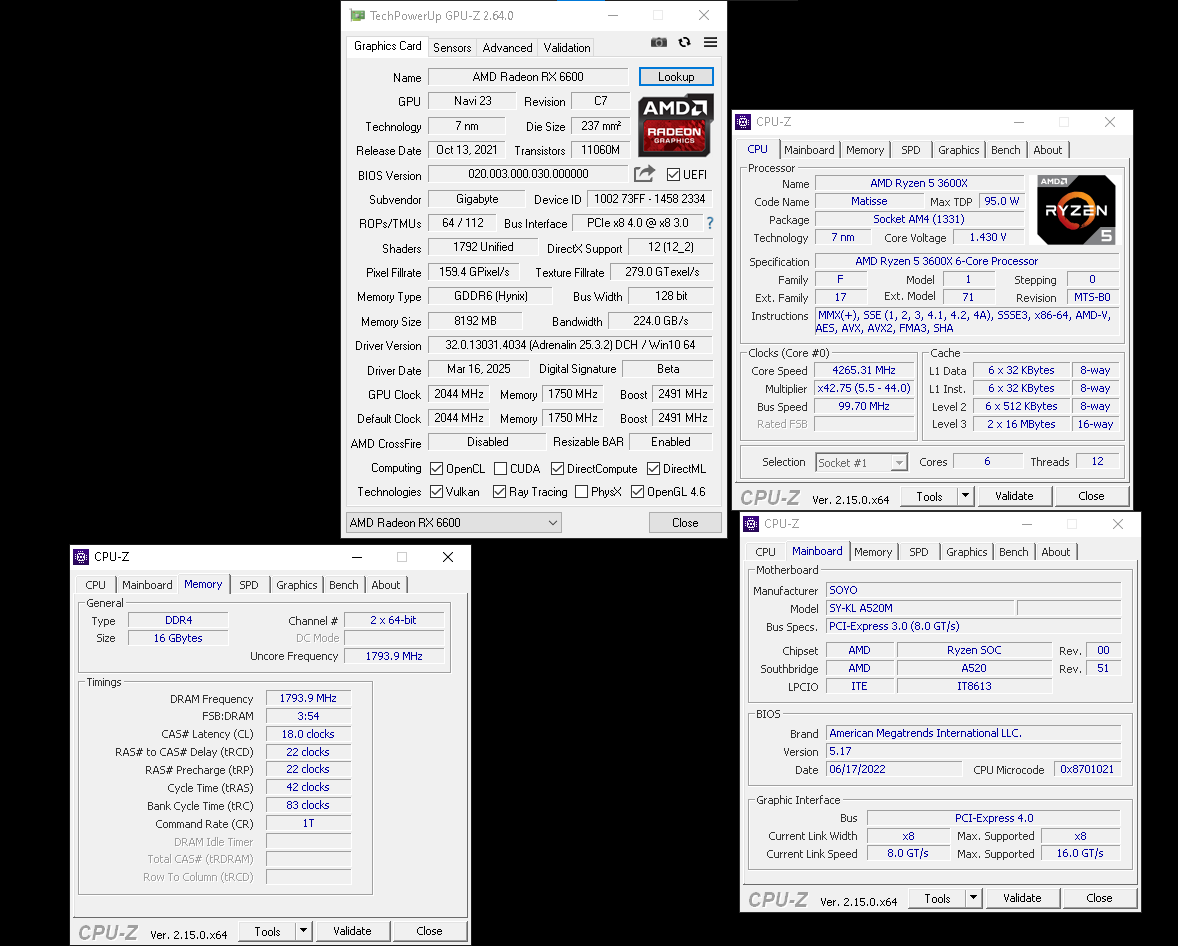The height and width of the screenshot is (946, 1178).
Task: Open the Graphics tab in Mainboard CPU-Z window
Action: (x=967, y=552)
